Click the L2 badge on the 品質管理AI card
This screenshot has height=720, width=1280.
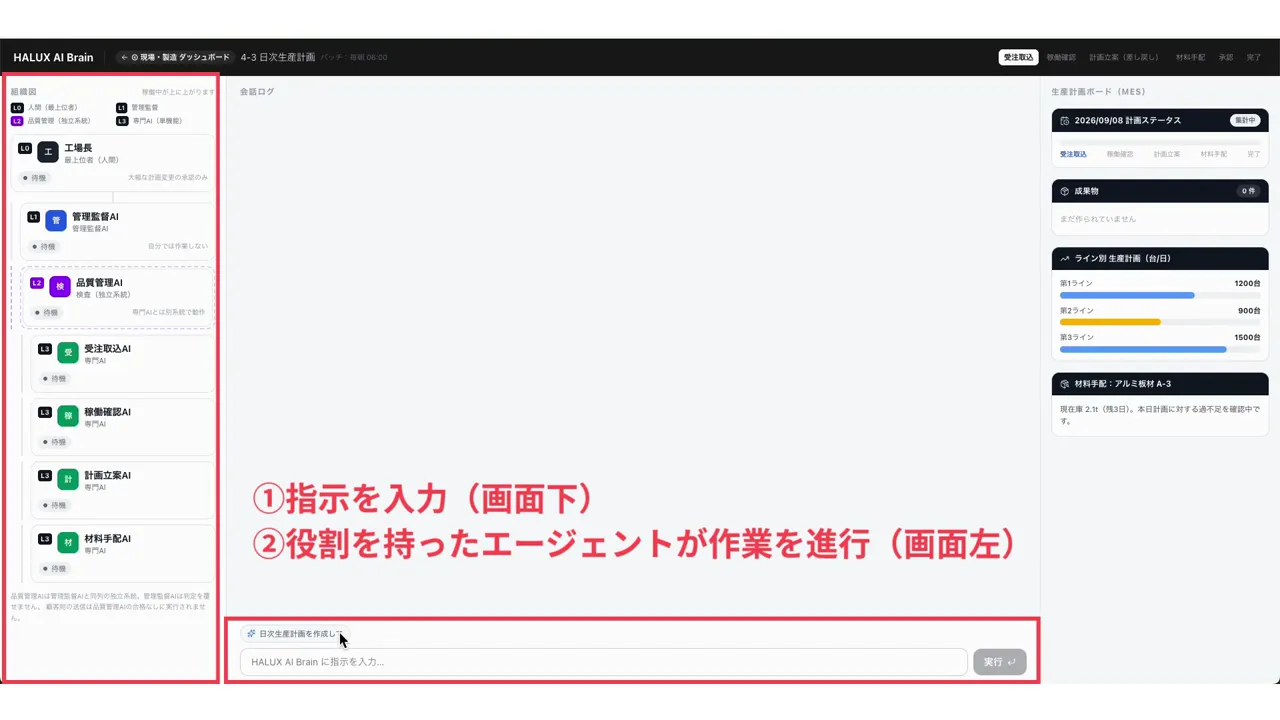point(37,283)
